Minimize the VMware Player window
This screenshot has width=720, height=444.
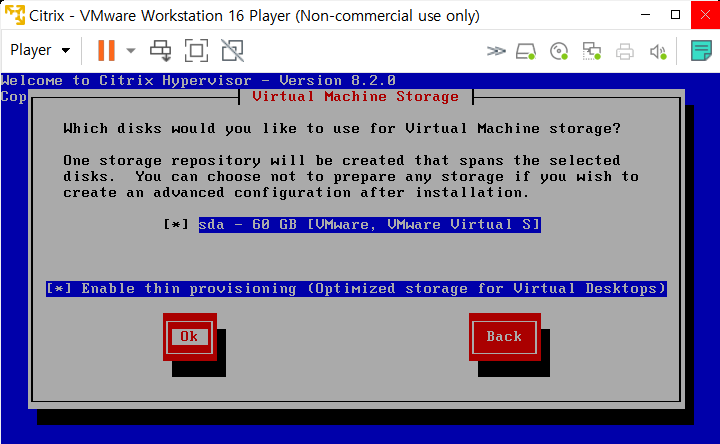(645, 15)
